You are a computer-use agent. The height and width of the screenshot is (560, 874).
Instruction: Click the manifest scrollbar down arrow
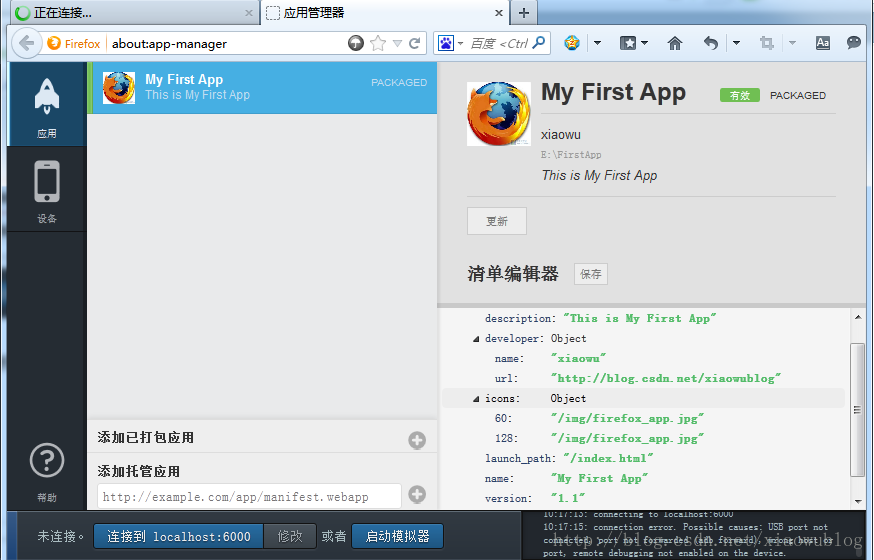(858, 501)
